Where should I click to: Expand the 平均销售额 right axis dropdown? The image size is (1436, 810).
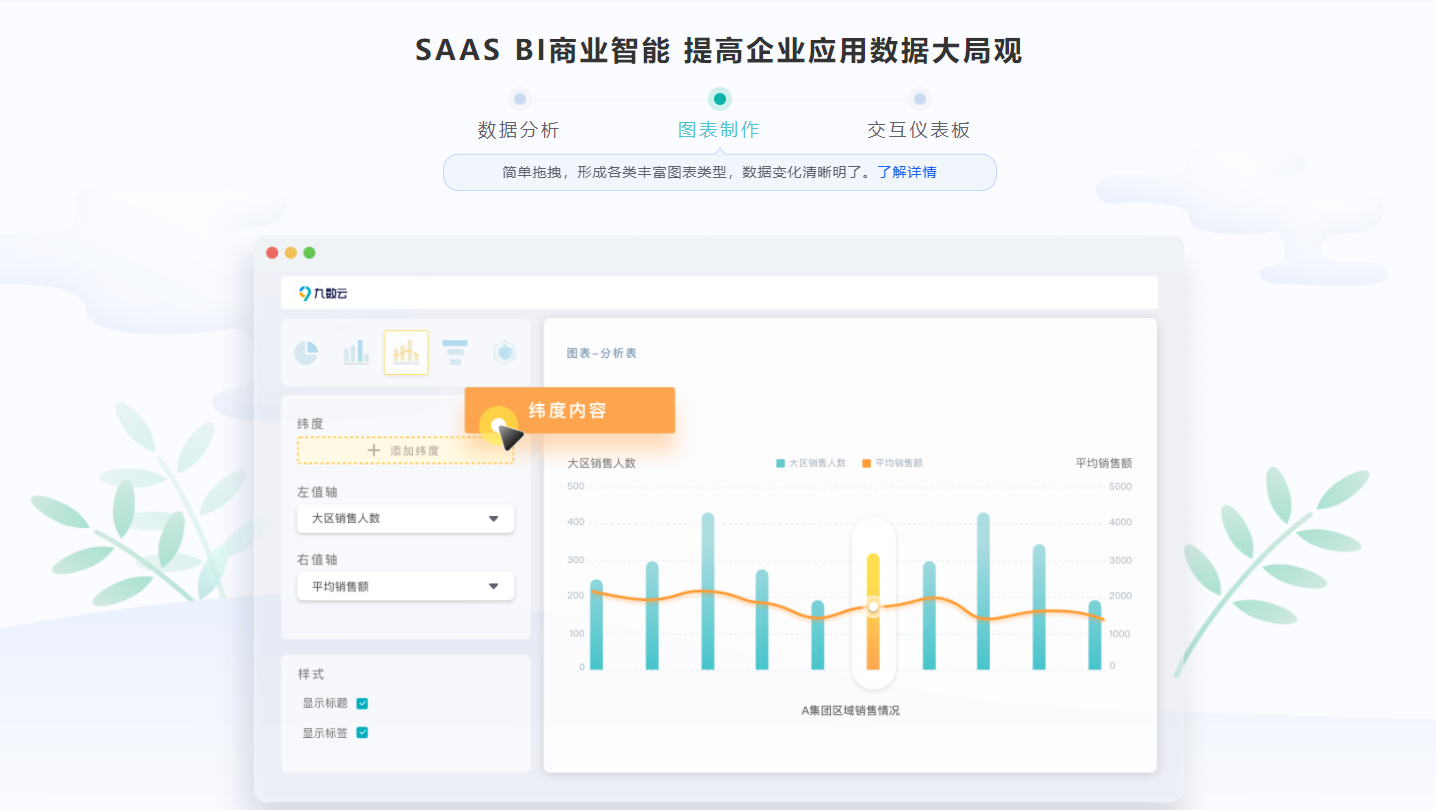pos(493,586)
